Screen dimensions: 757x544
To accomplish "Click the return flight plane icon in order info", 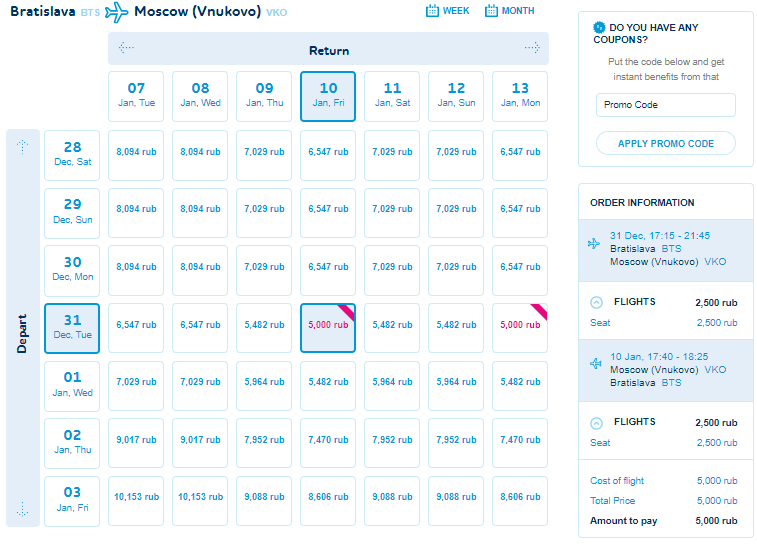I will point(596,363).
